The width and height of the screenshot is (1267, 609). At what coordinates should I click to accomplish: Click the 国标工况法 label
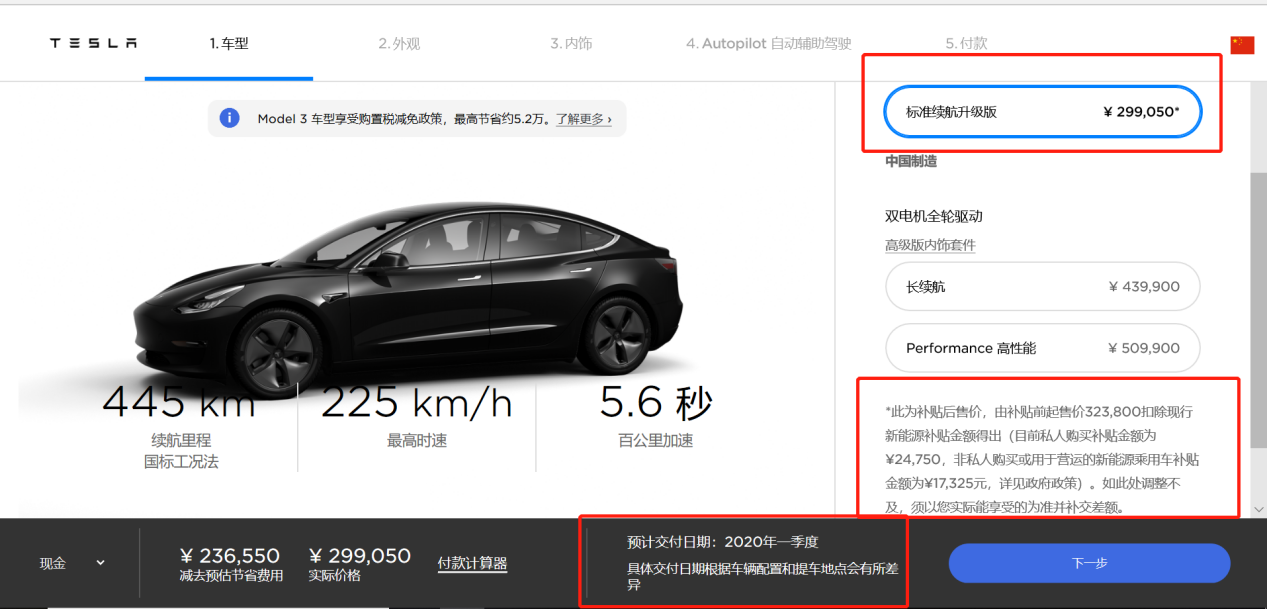(x=180, y=462)
